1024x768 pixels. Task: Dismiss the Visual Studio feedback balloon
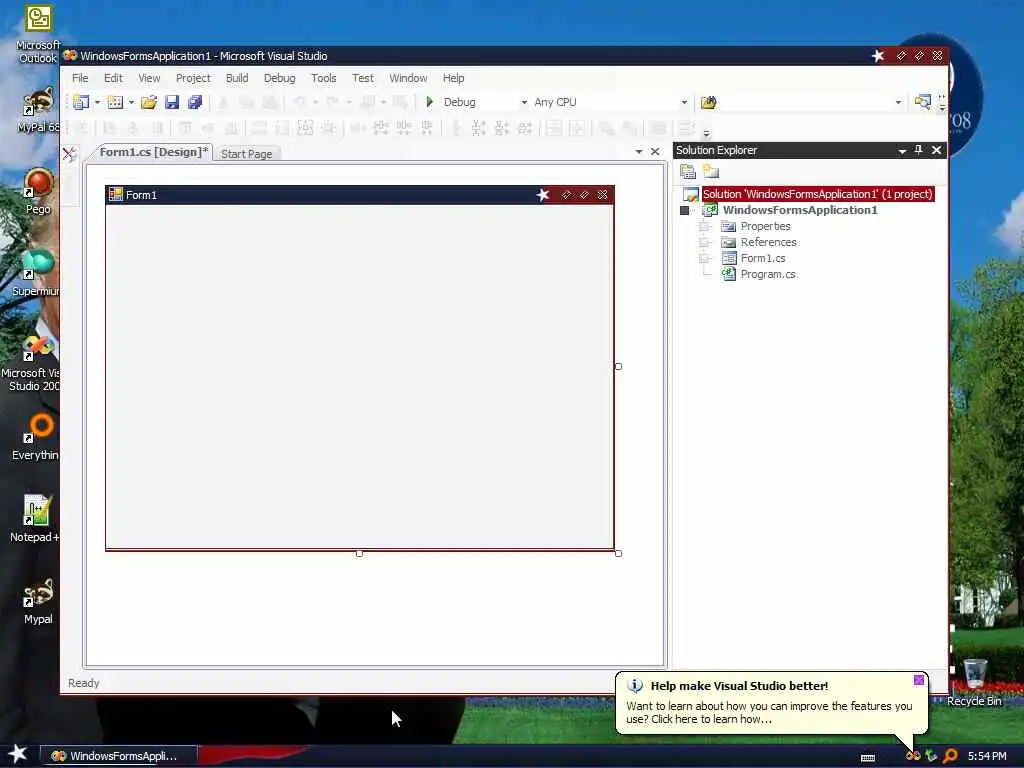coord(919,680)
